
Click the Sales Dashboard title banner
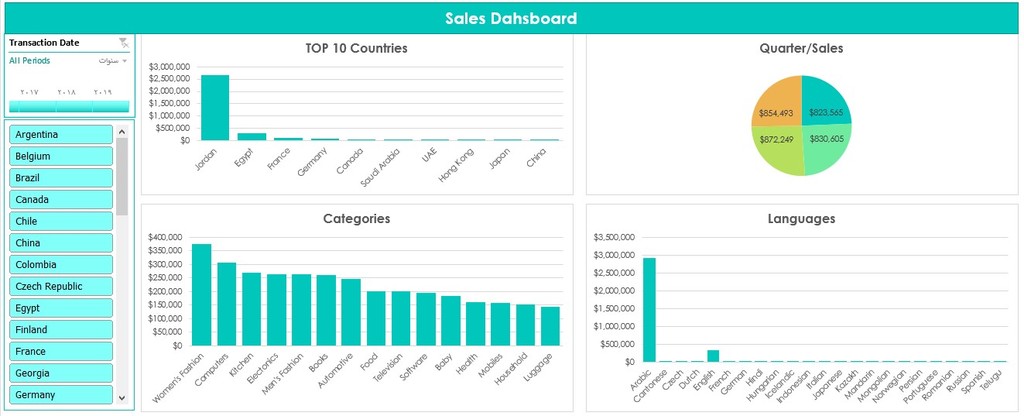pos(511,18)
